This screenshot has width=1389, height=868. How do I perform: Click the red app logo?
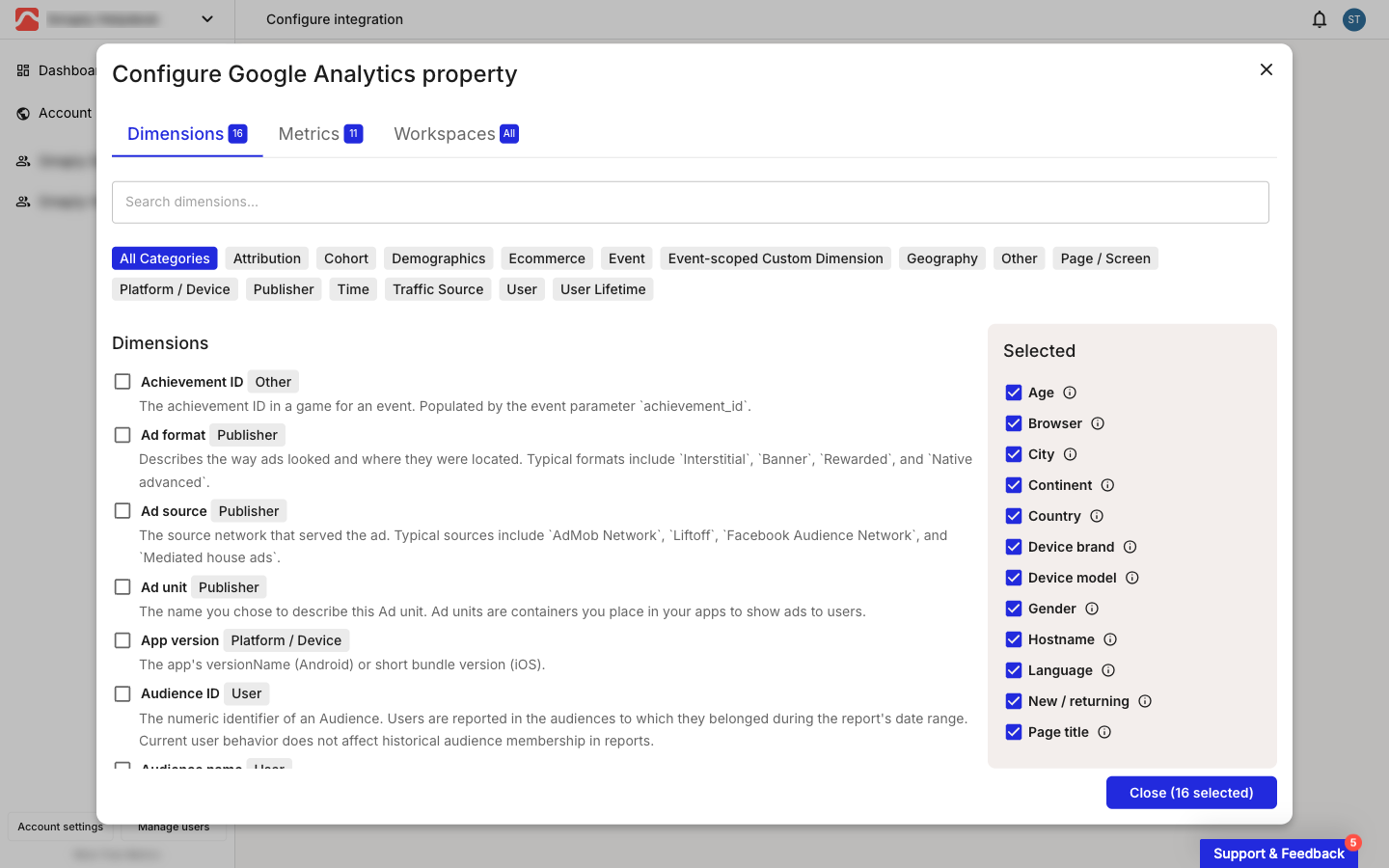click(27, 19)
